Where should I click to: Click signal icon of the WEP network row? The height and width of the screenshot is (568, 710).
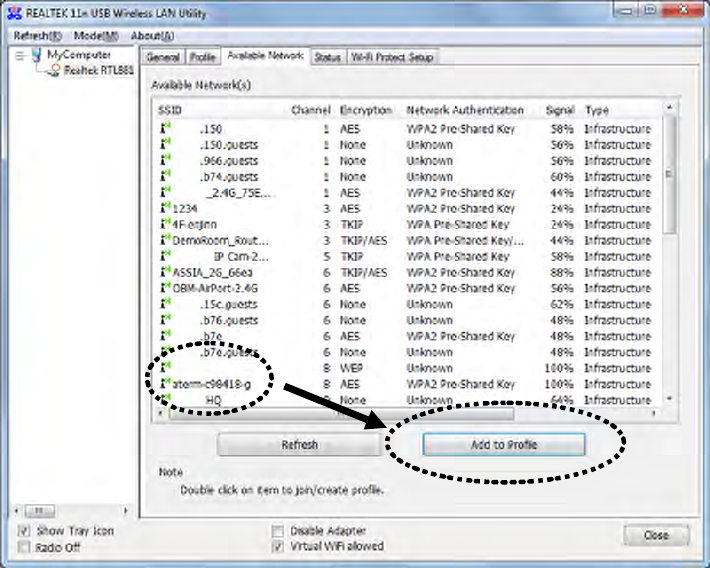point(166,367)
